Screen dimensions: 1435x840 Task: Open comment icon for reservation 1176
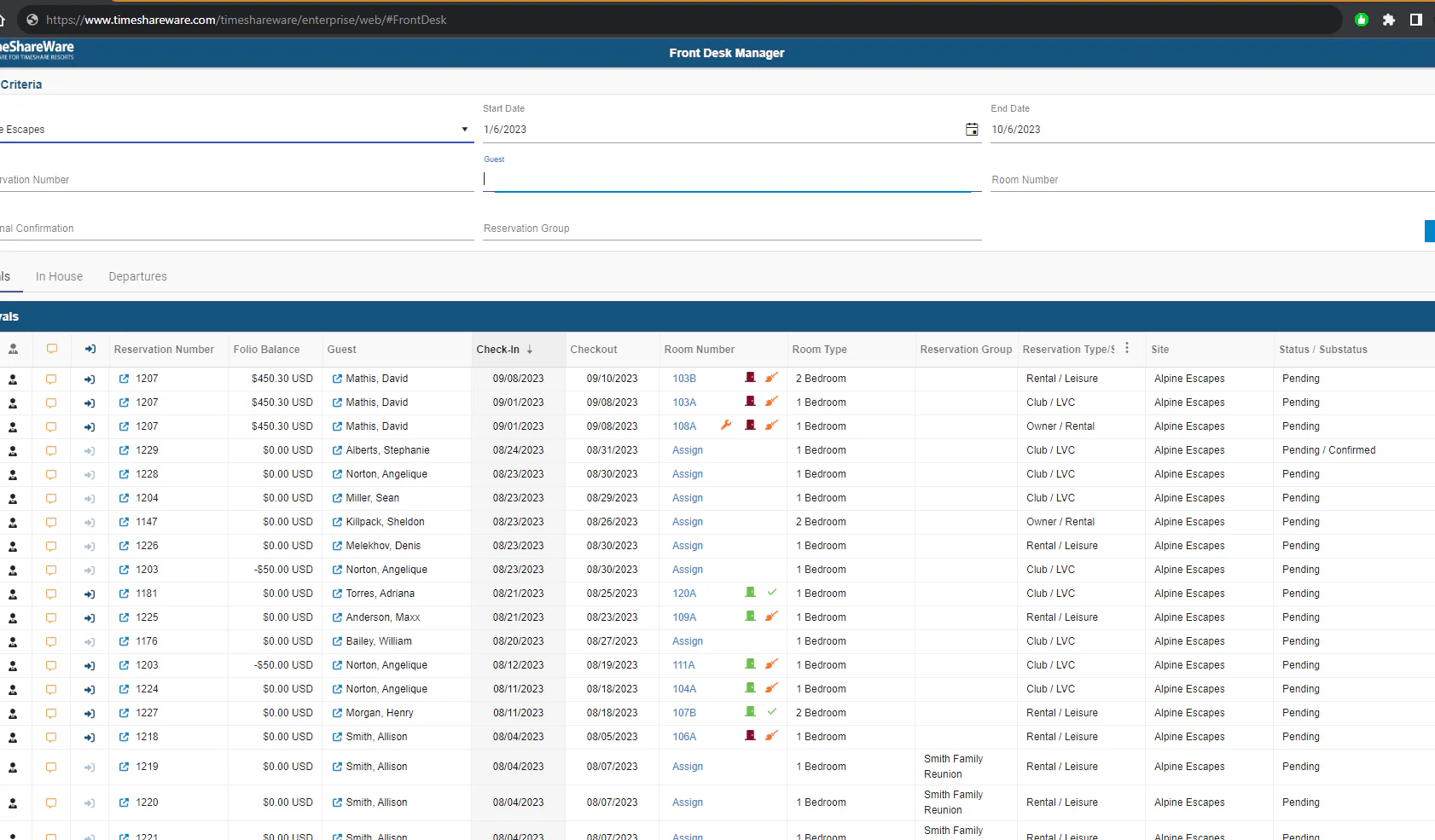tap(51, 641)
